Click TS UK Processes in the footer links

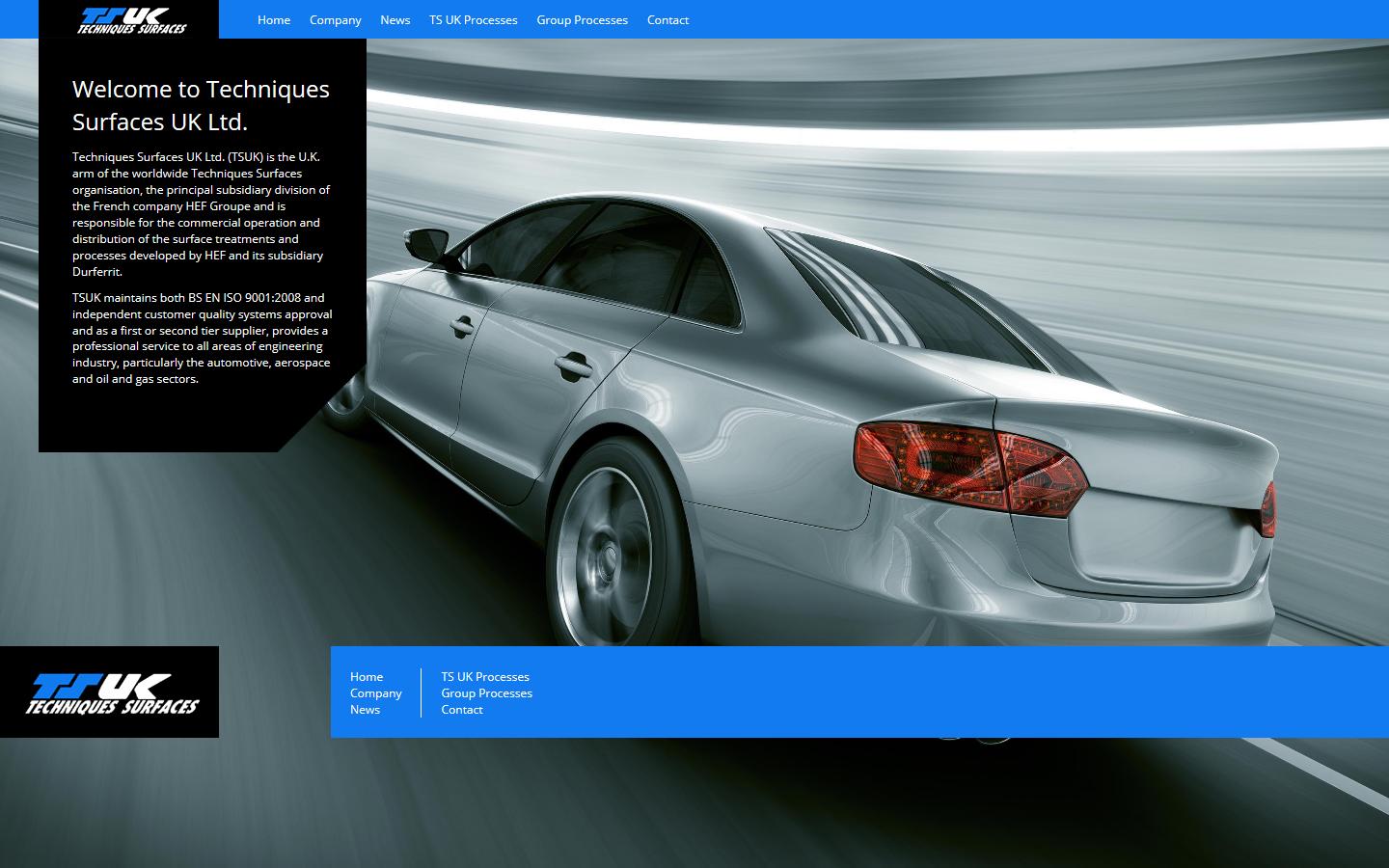(x=485, y=676)
